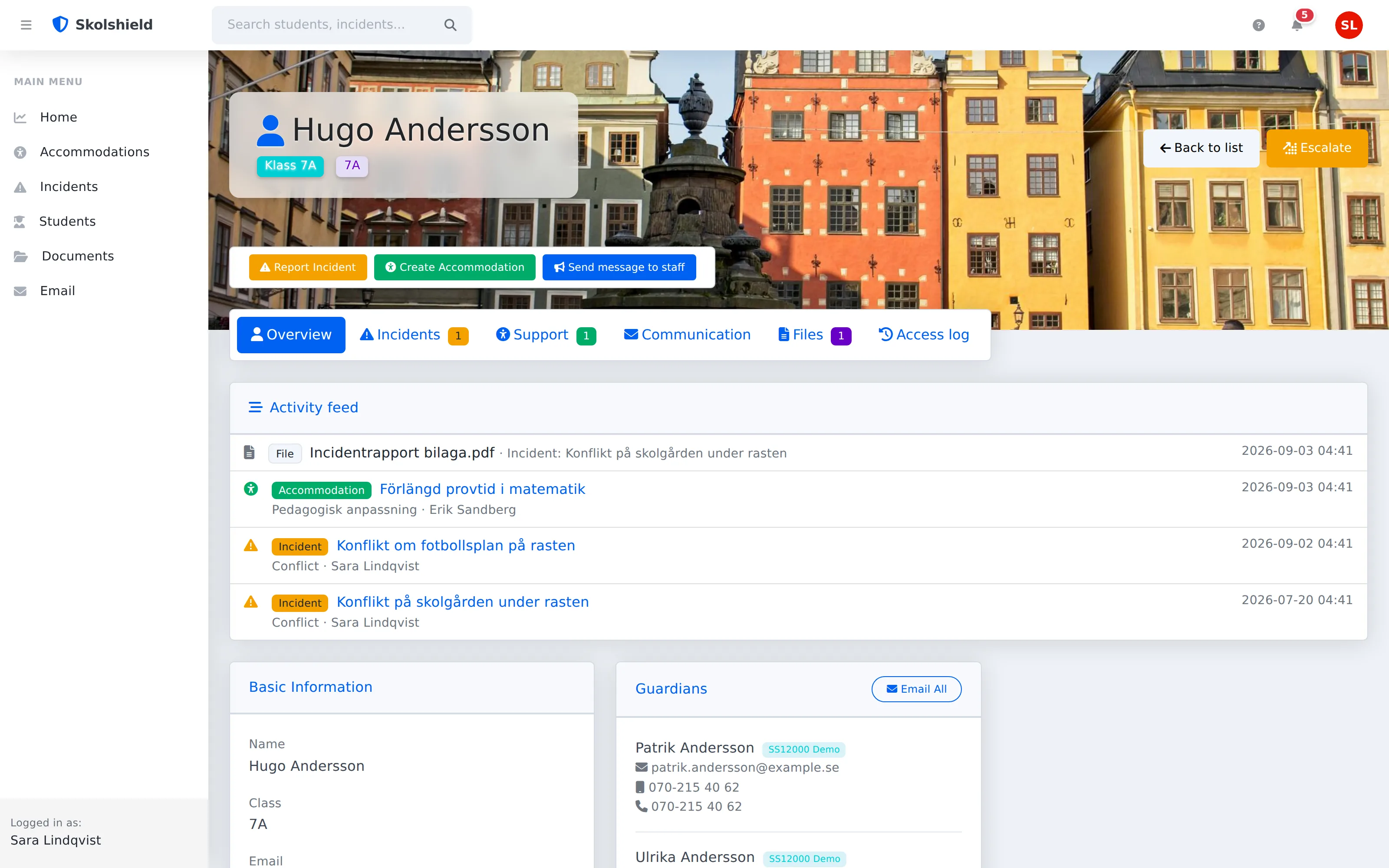Click the Accommodations accessibility icon in sidebar
This screenshot has width=1389, height=868.
(x=20, y=152)
